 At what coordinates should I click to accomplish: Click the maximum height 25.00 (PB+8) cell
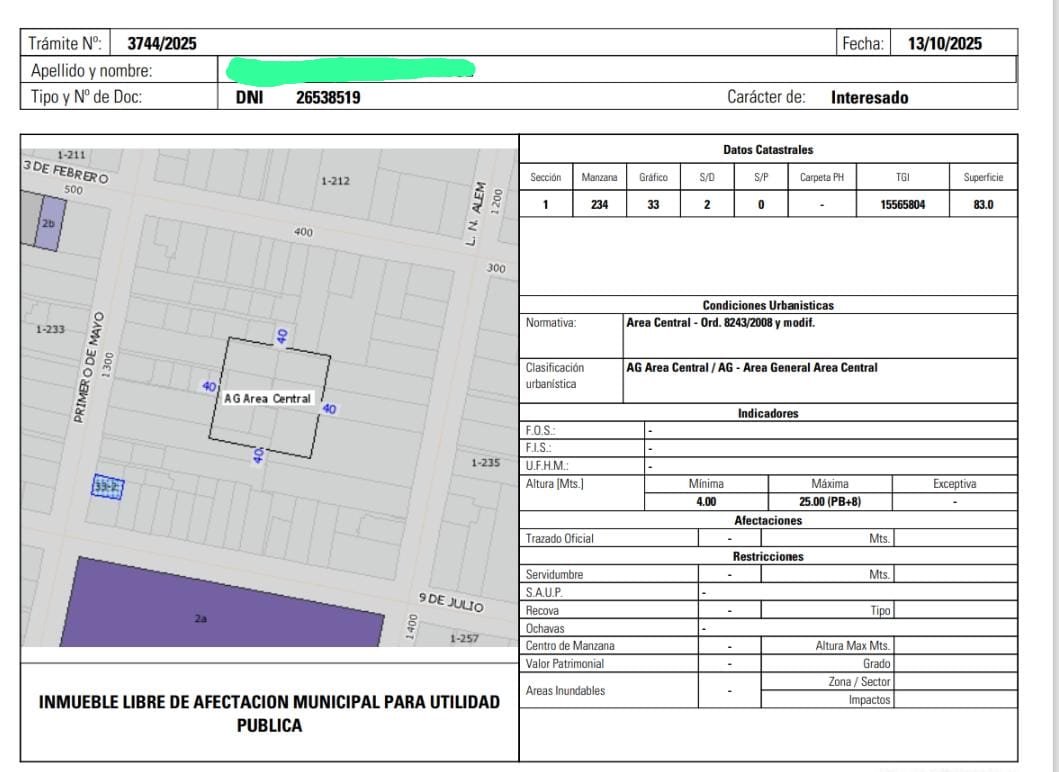coord(829,500)
